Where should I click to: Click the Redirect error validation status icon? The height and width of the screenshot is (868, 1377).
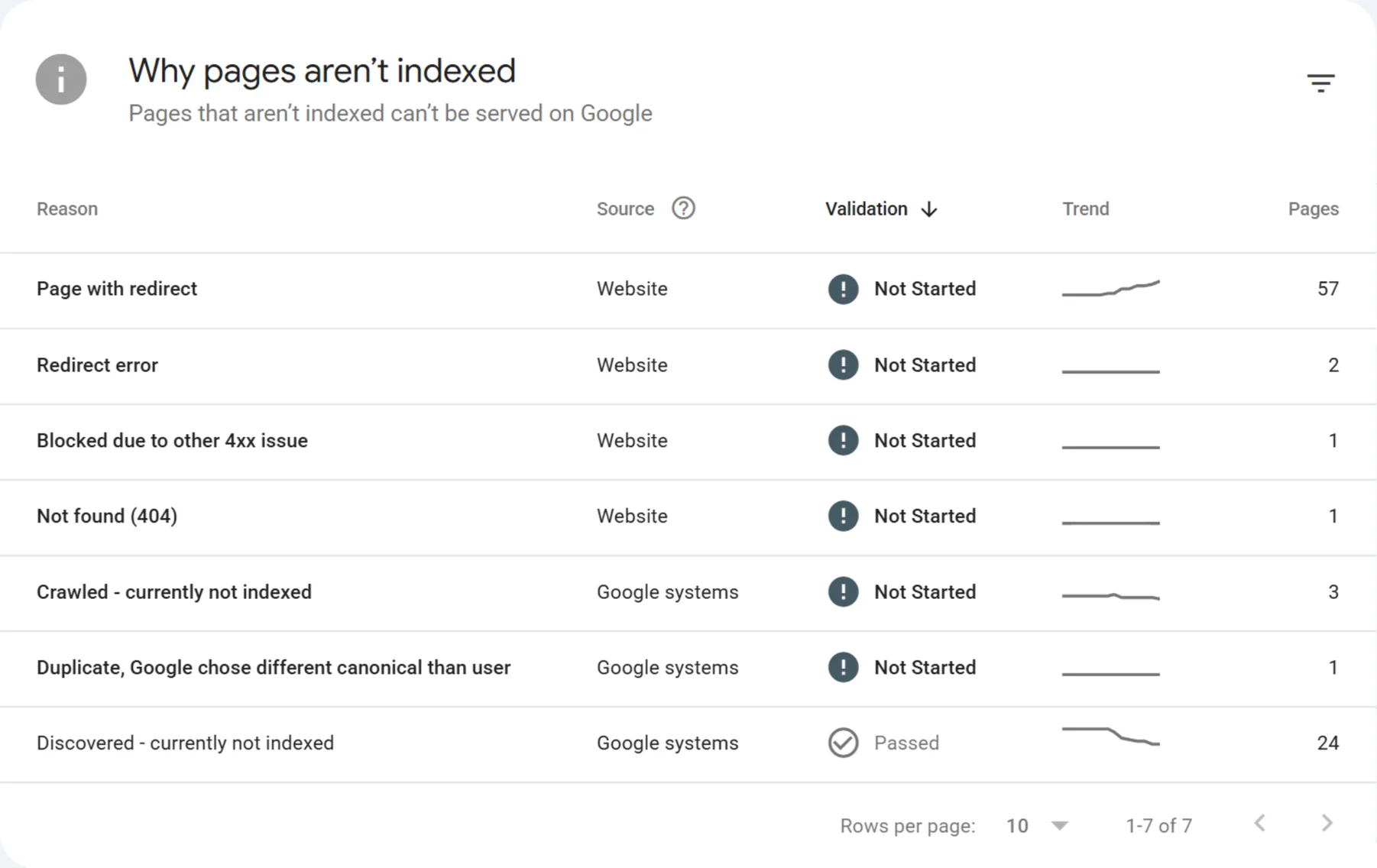point(843,364)
